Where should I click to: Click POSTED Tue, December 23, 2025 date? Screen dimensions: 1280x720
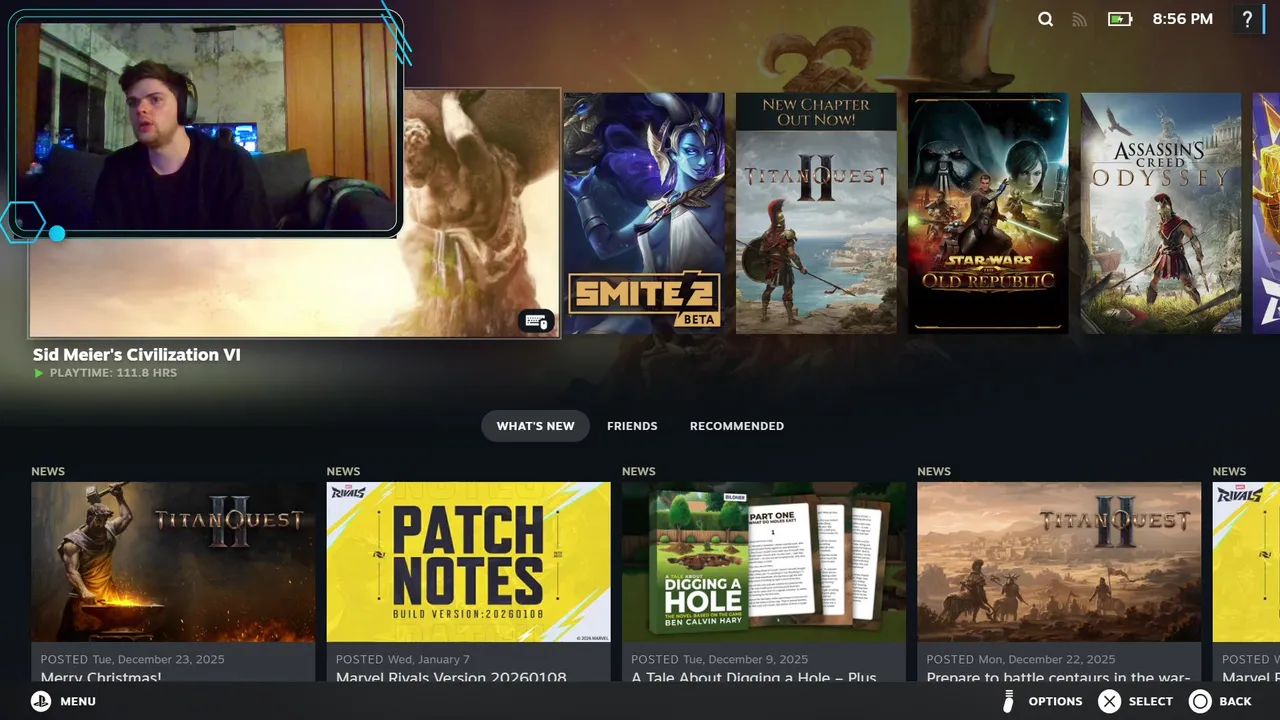[132, 659]
